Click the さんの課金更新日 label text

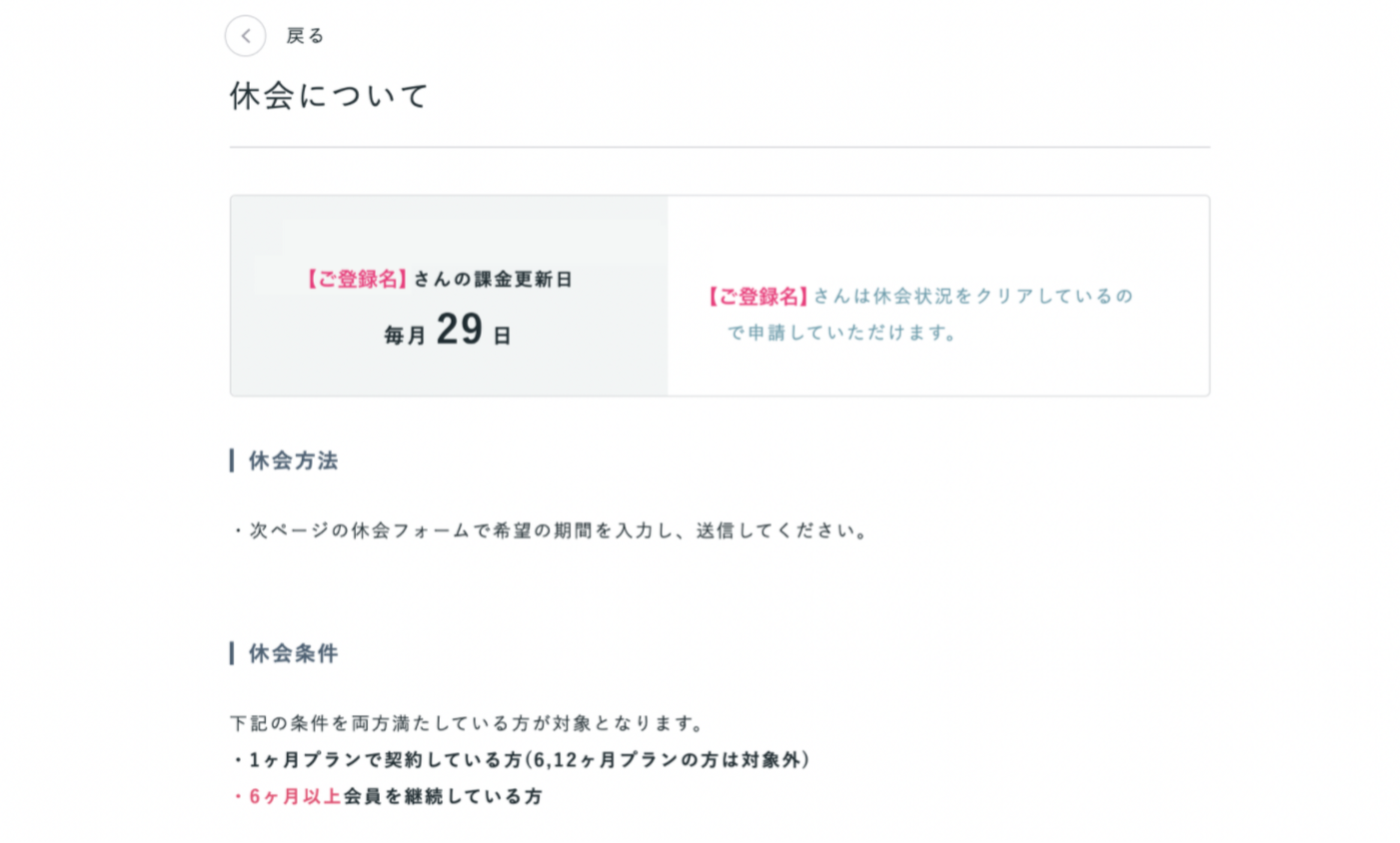pos(493,280)
